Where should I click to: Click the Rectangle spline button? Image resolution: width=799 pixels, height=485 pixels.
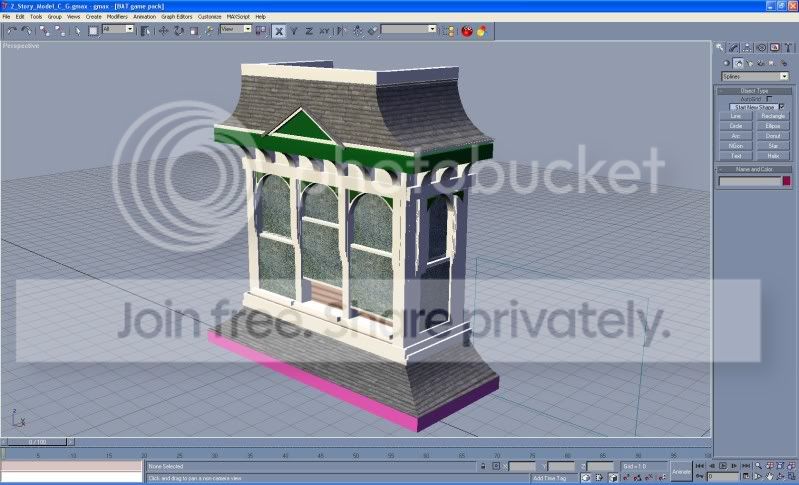point(773,116)
